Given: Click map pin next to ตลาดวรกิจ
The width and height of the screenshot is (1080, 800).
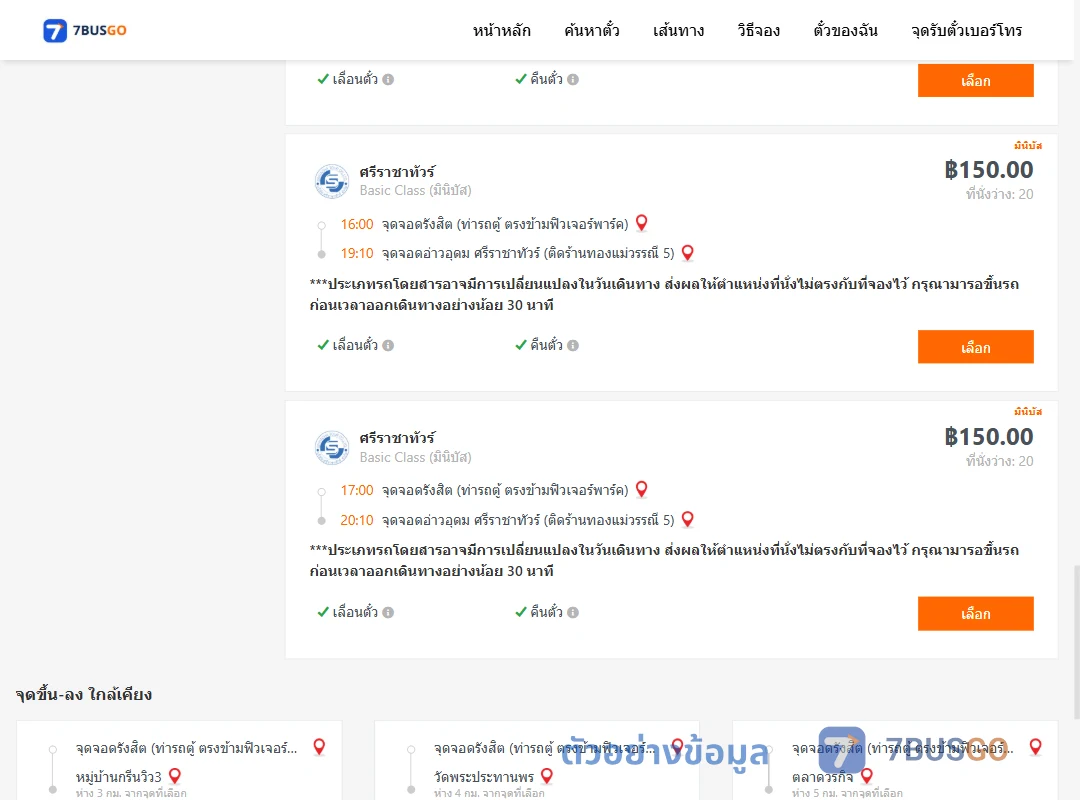Looking at the screenshot, I should pyautogui.click(x=866, y=776).
